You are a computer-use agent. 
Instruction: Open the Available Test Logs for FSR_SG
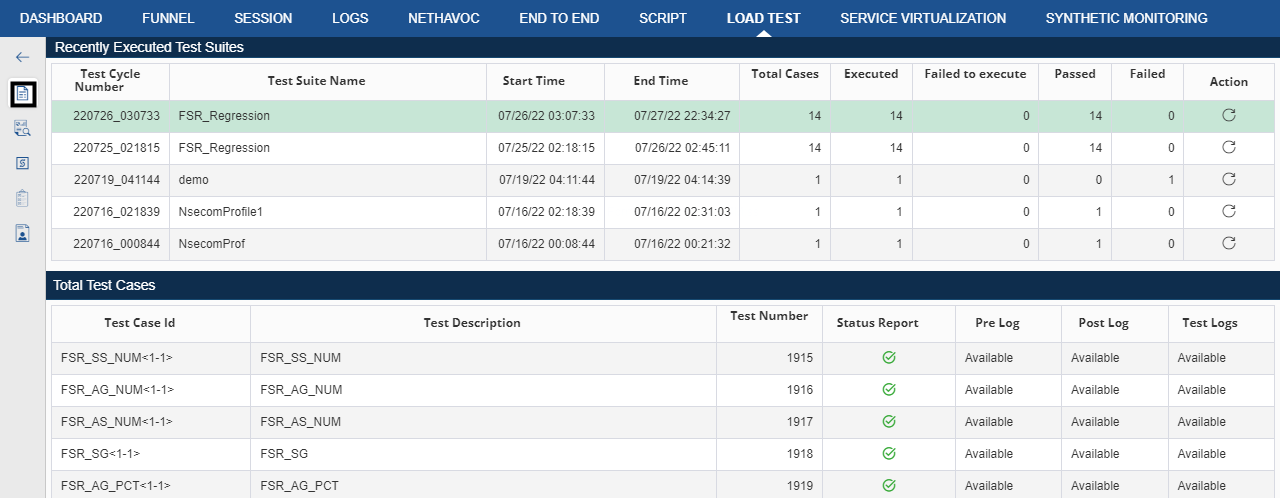pyautogui.click(x=1201, y=454)
